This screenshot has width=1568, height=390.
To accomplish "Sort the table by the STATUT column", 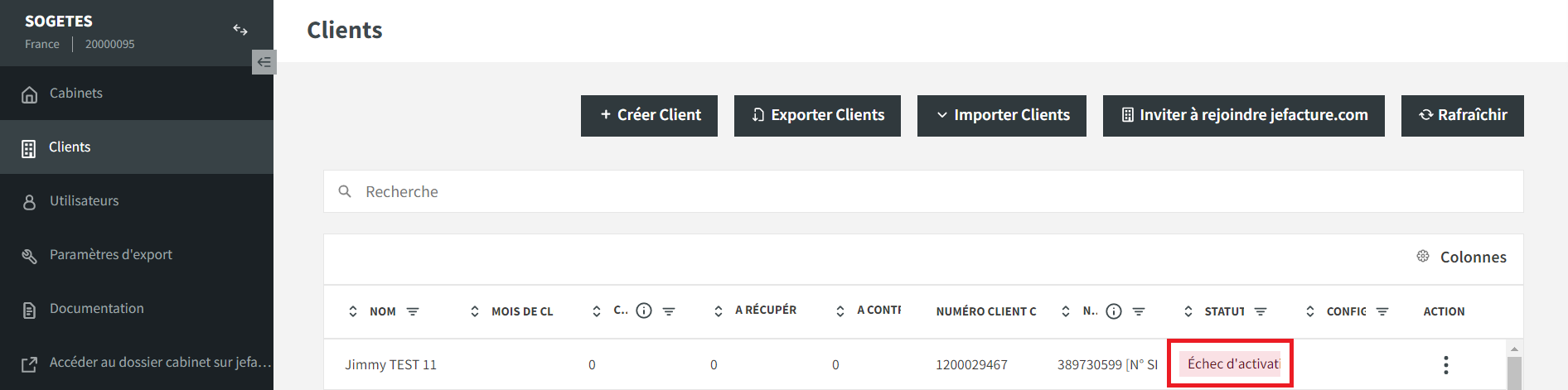I will (1188, 311).
